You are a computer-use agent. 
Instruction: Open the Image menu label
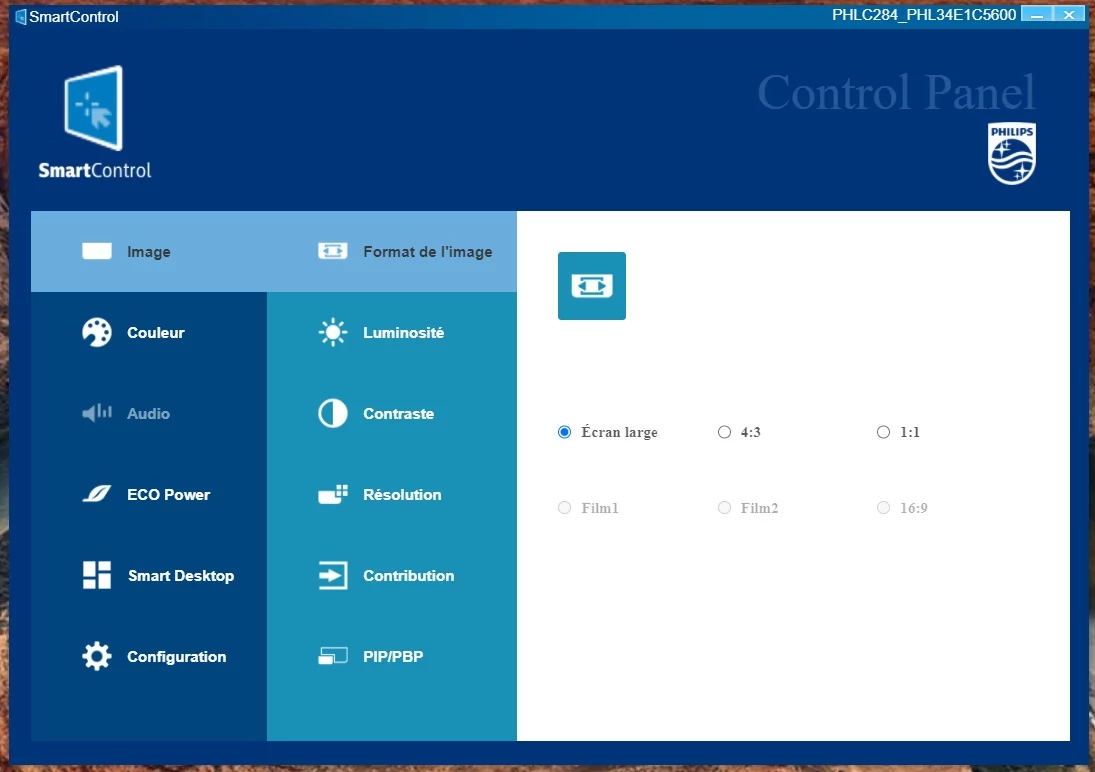pyautogui.click(x=149, y=252)
